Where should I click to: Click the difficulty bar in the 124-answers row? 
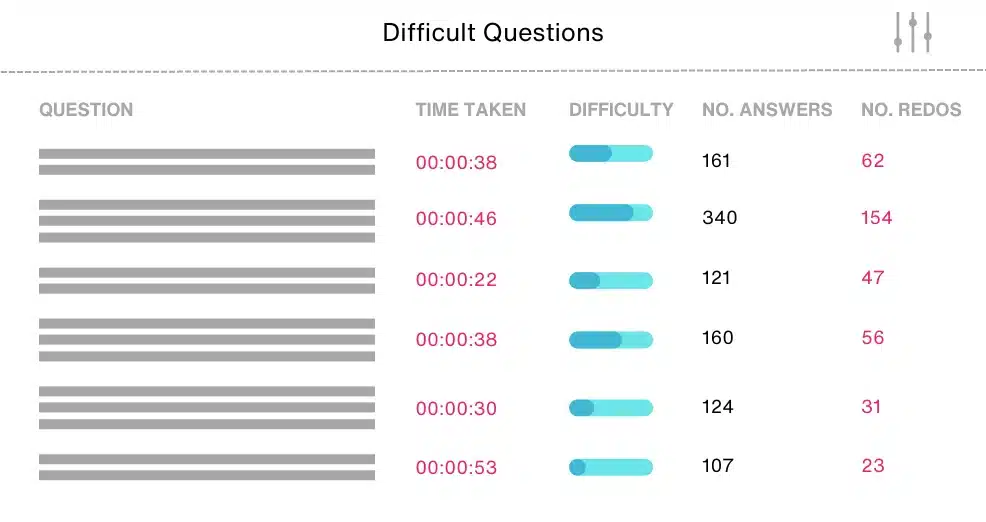[611, 408]
